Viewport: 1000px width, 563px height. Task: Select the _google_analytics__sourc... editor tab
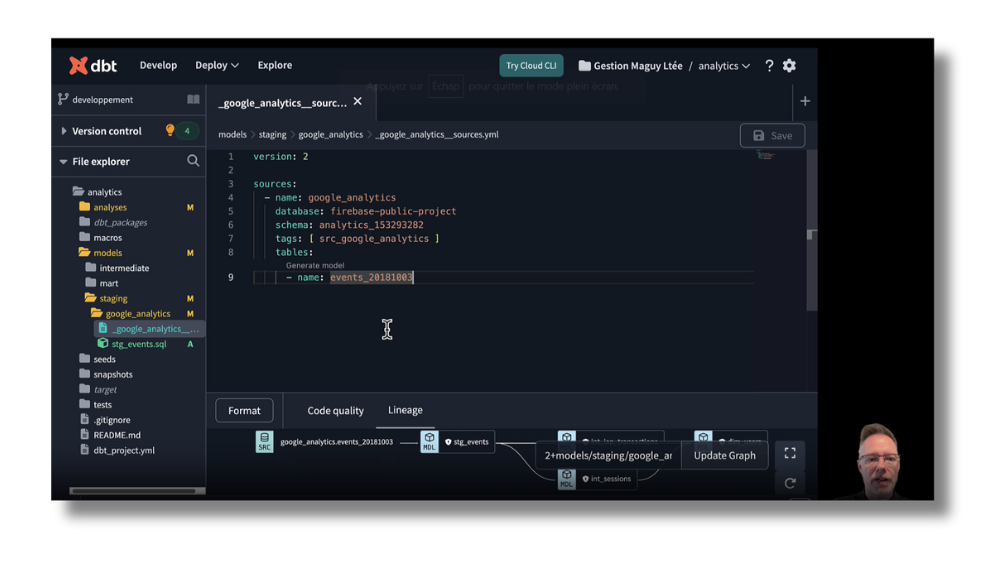[283, 103]
